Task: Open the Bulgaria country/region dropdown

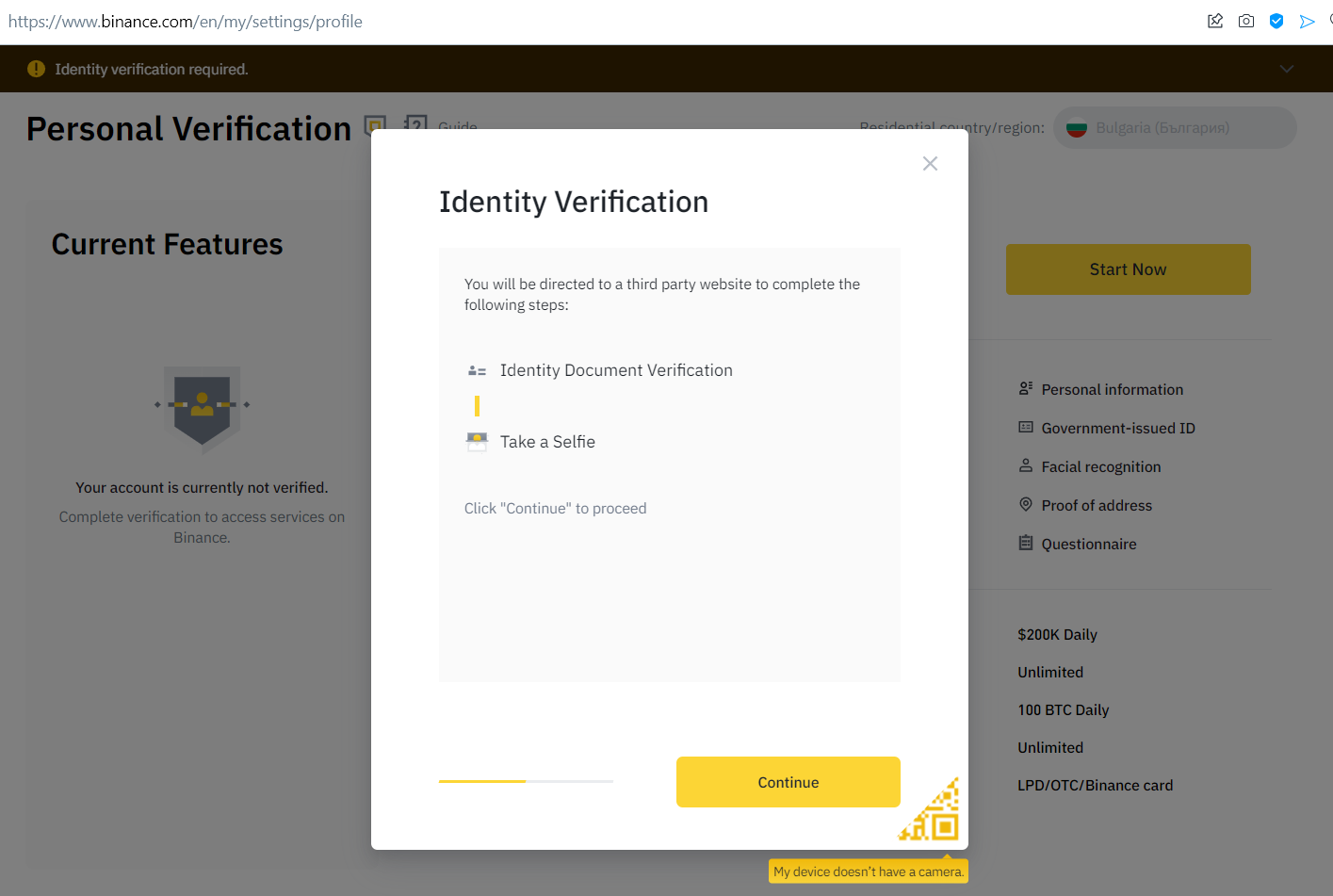Action: tap(1175, 128)
